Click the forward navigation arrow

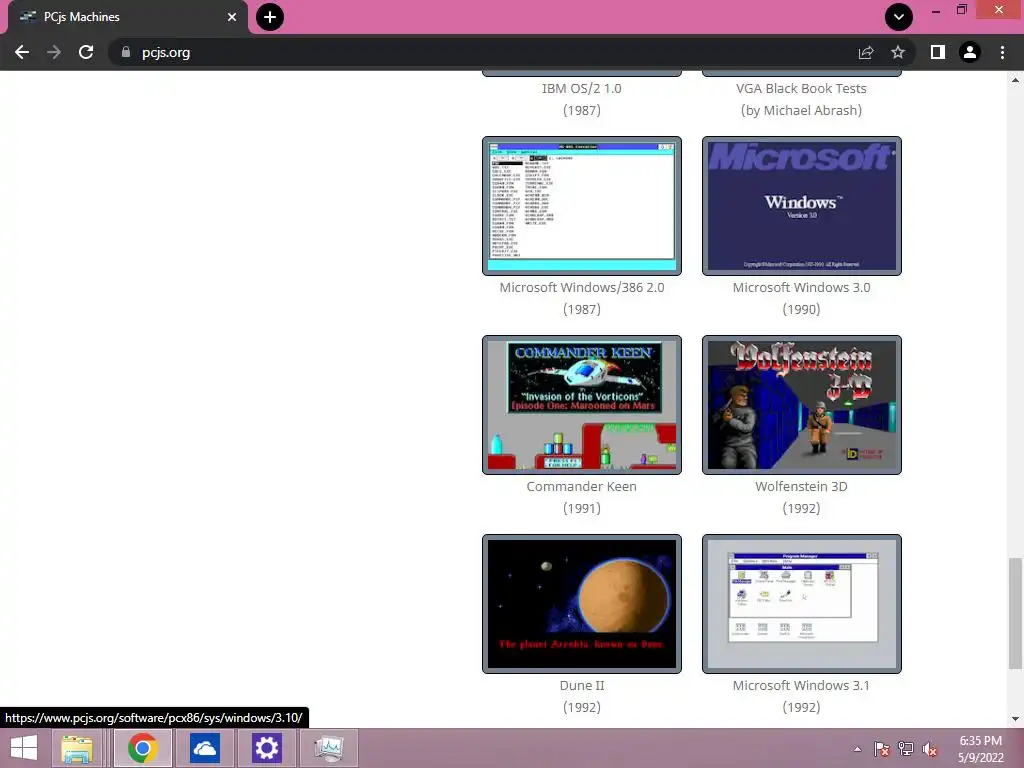(54, 52)
